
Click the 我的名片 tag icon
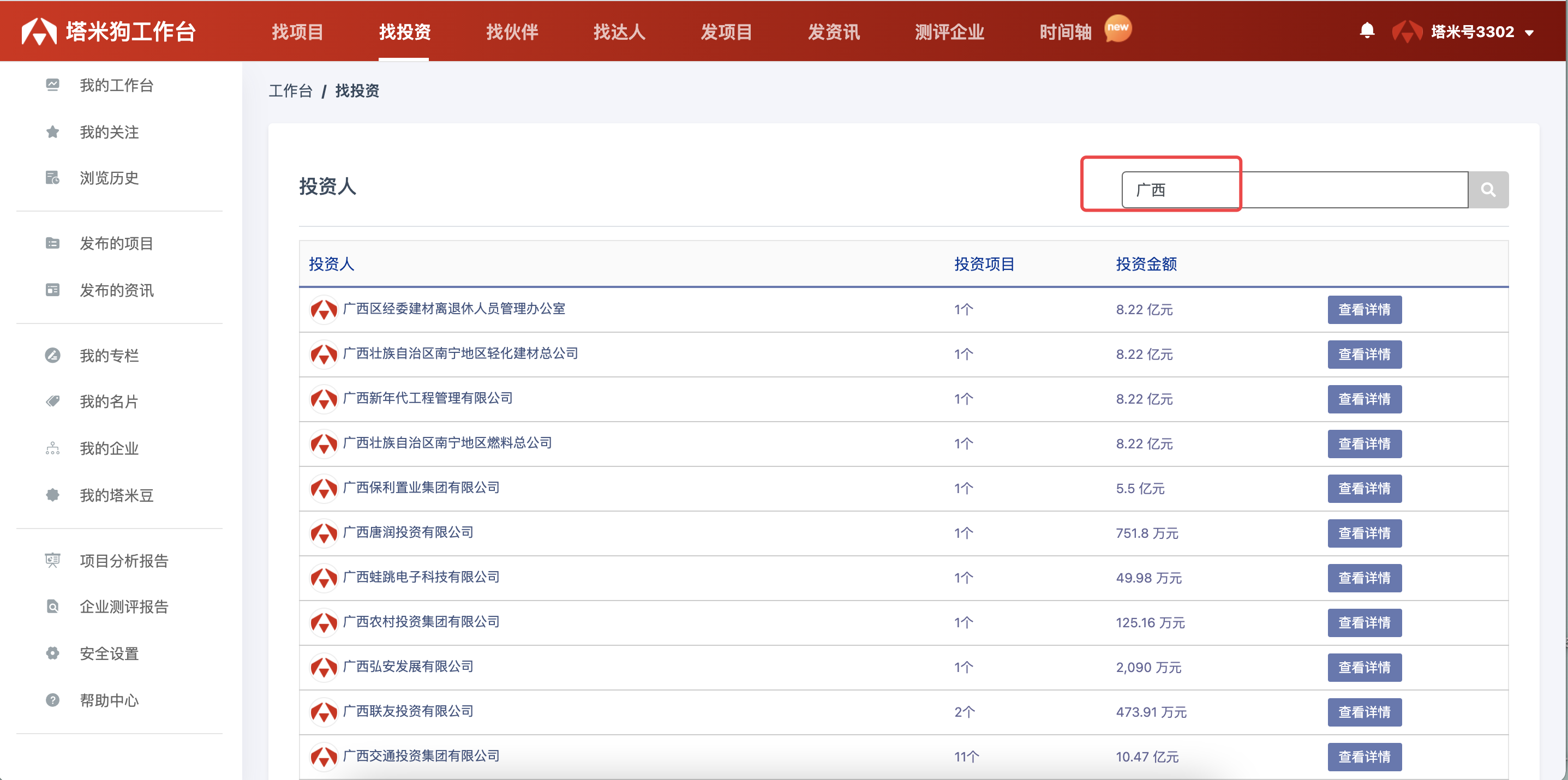[x=52, y=401]
